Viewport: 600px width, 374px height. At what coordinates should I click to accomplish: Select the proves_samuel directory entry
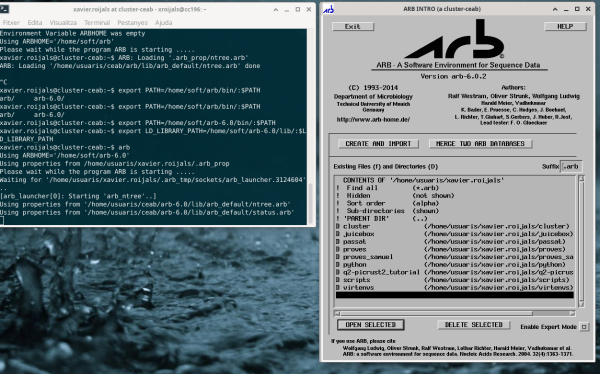click(455, 257)
